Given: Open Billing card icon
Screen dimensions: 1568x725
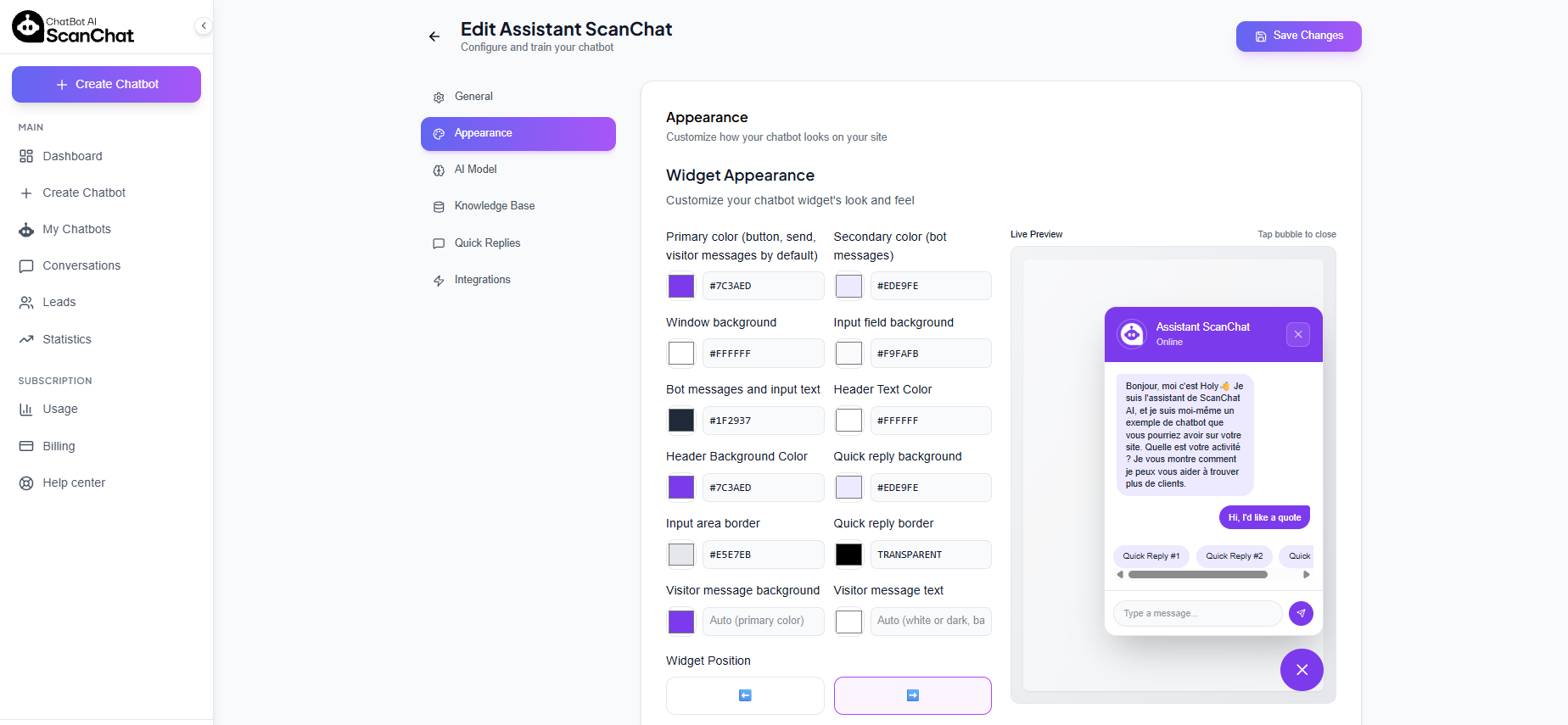Looking at the screenshot, I should pos(26,446).
